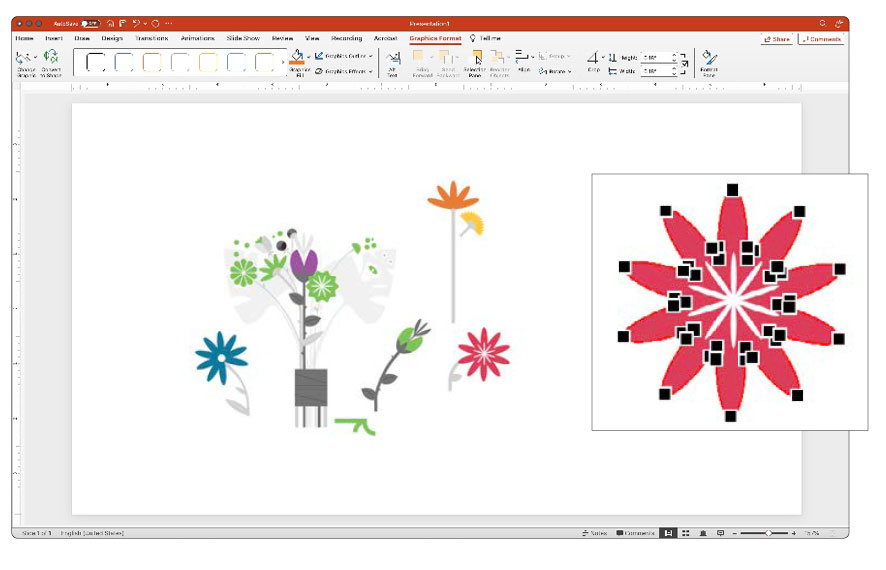Click the Change Graphic icon
The height and width of the screenshot is (570, 886).
[23, 58]
